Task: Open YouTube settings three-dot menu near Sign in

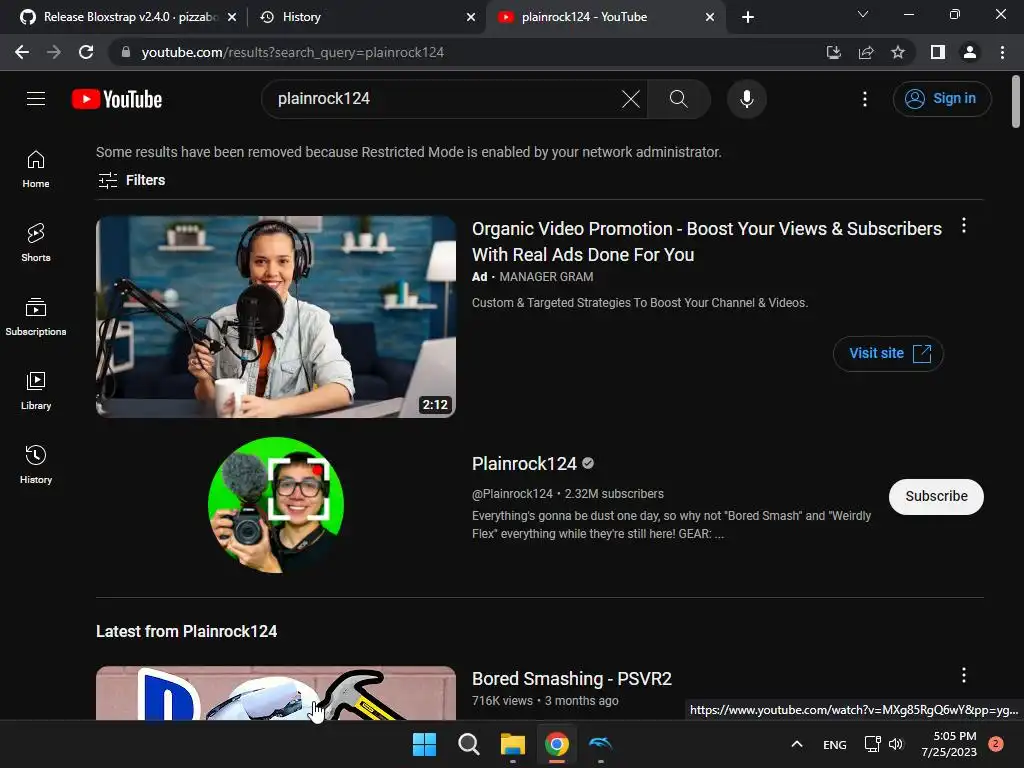Action: coord(865,99)
